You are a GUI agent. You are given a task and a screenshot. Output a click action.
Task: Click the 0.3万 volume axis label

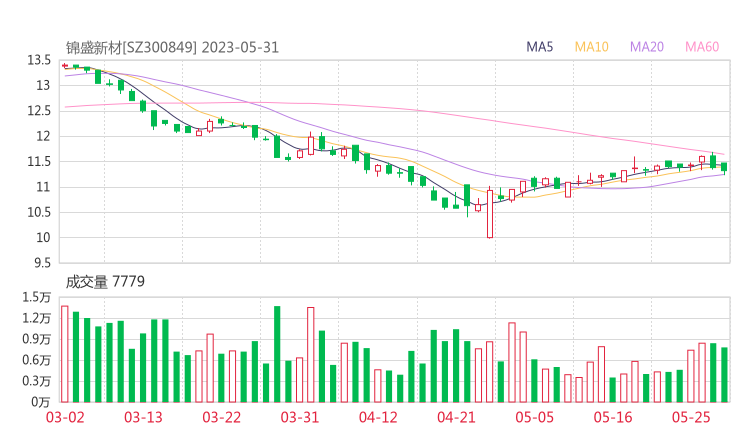tap(36, 381)
